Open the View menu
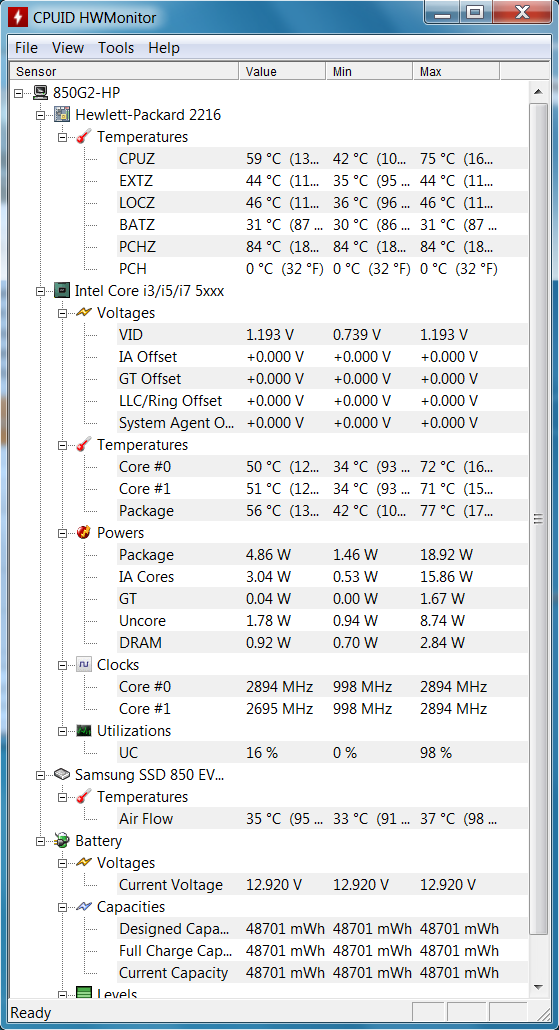Viewport: 559px width, 1030px height. (68, 48)
